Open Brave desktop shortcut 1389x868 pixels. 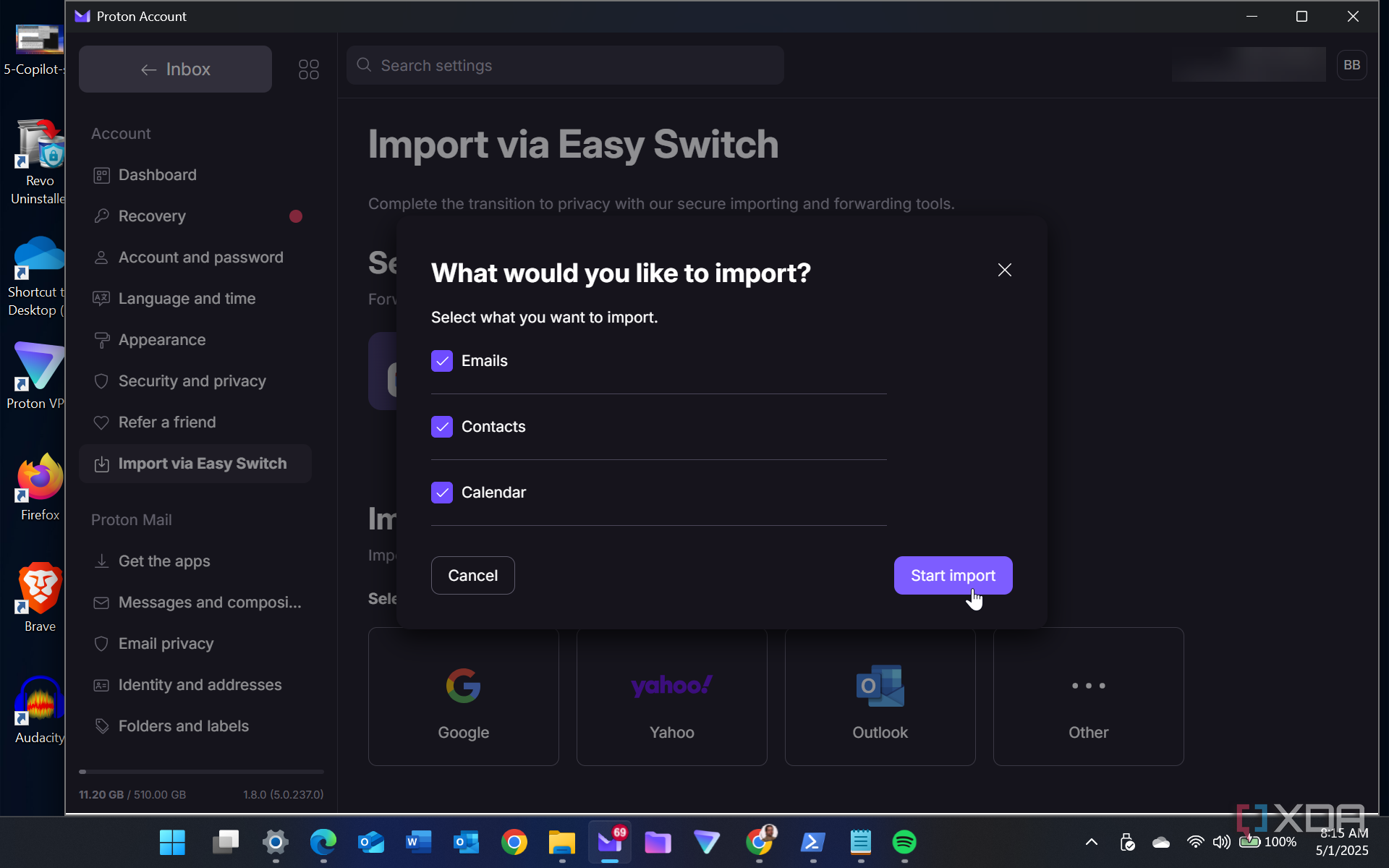(40, 599)
